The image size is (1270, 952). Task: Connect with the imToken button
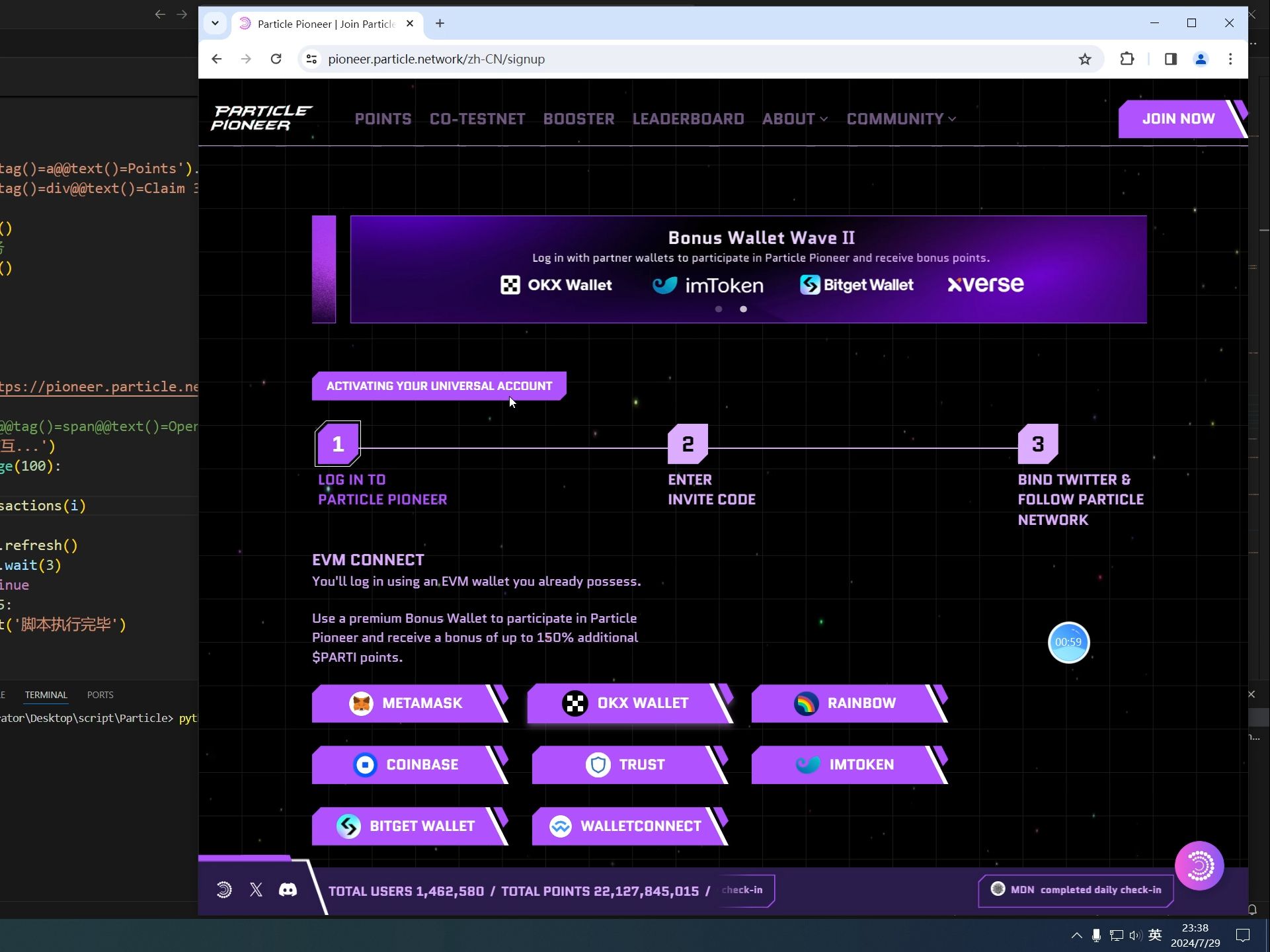coord(850,765)
